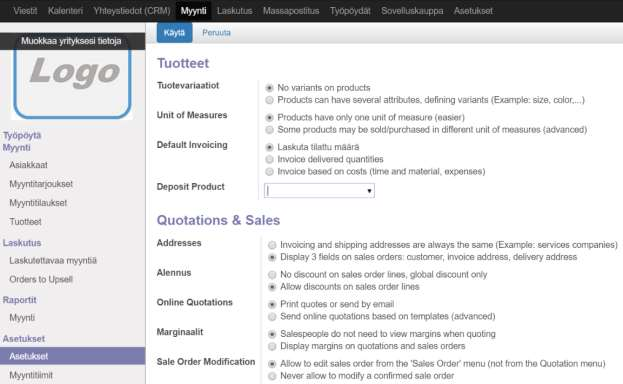
Task: Go to Työpöydät in top bar
Action: (x=350, y=11)
